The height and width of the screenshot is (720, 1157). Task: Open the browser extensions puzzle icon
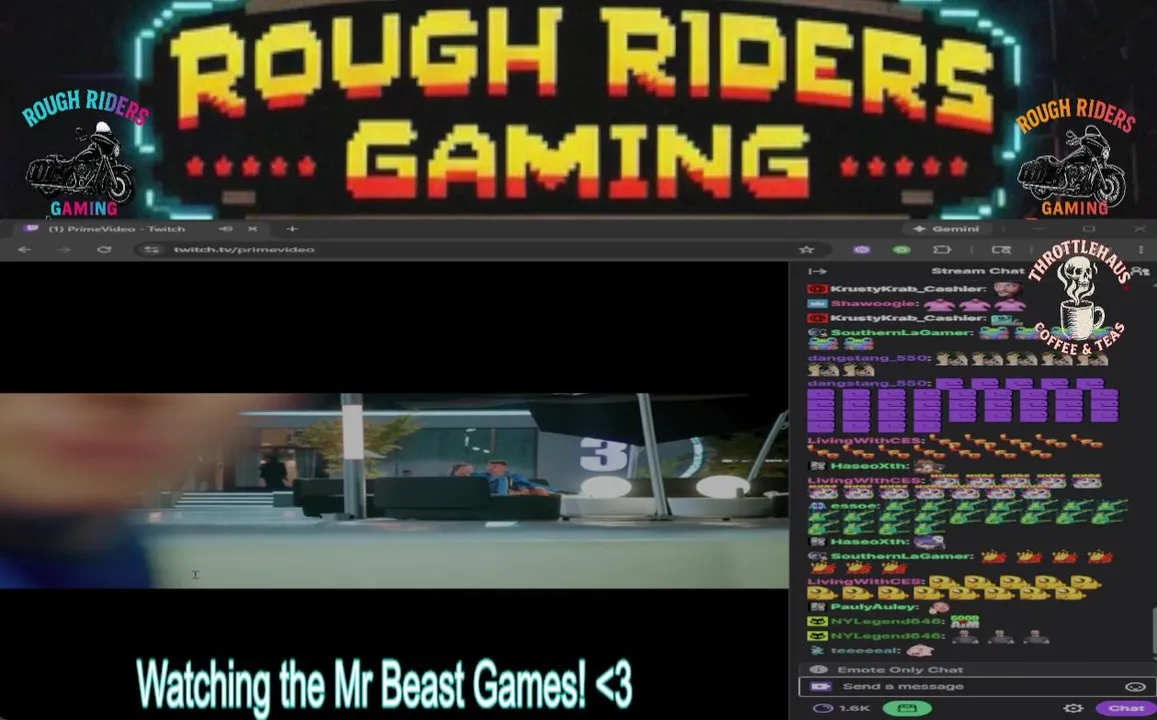tap(942, 249)
